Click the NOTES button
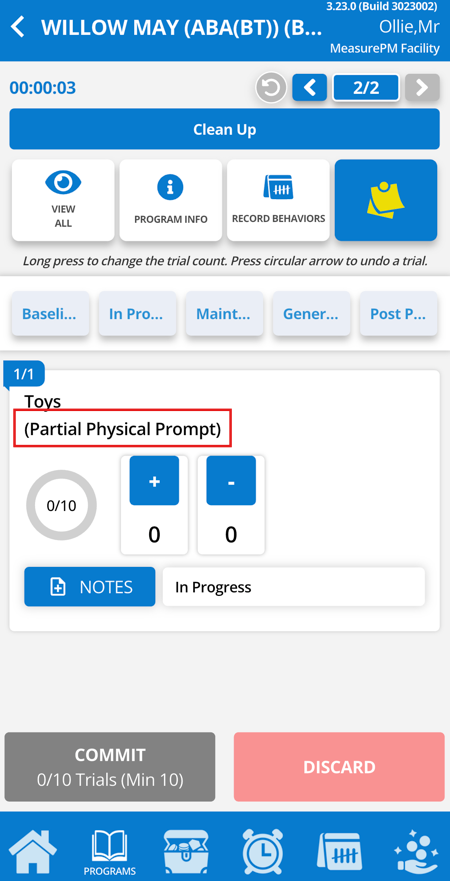Image resolution: width=450 pixels, height=881 pixels. click(89, 587)
